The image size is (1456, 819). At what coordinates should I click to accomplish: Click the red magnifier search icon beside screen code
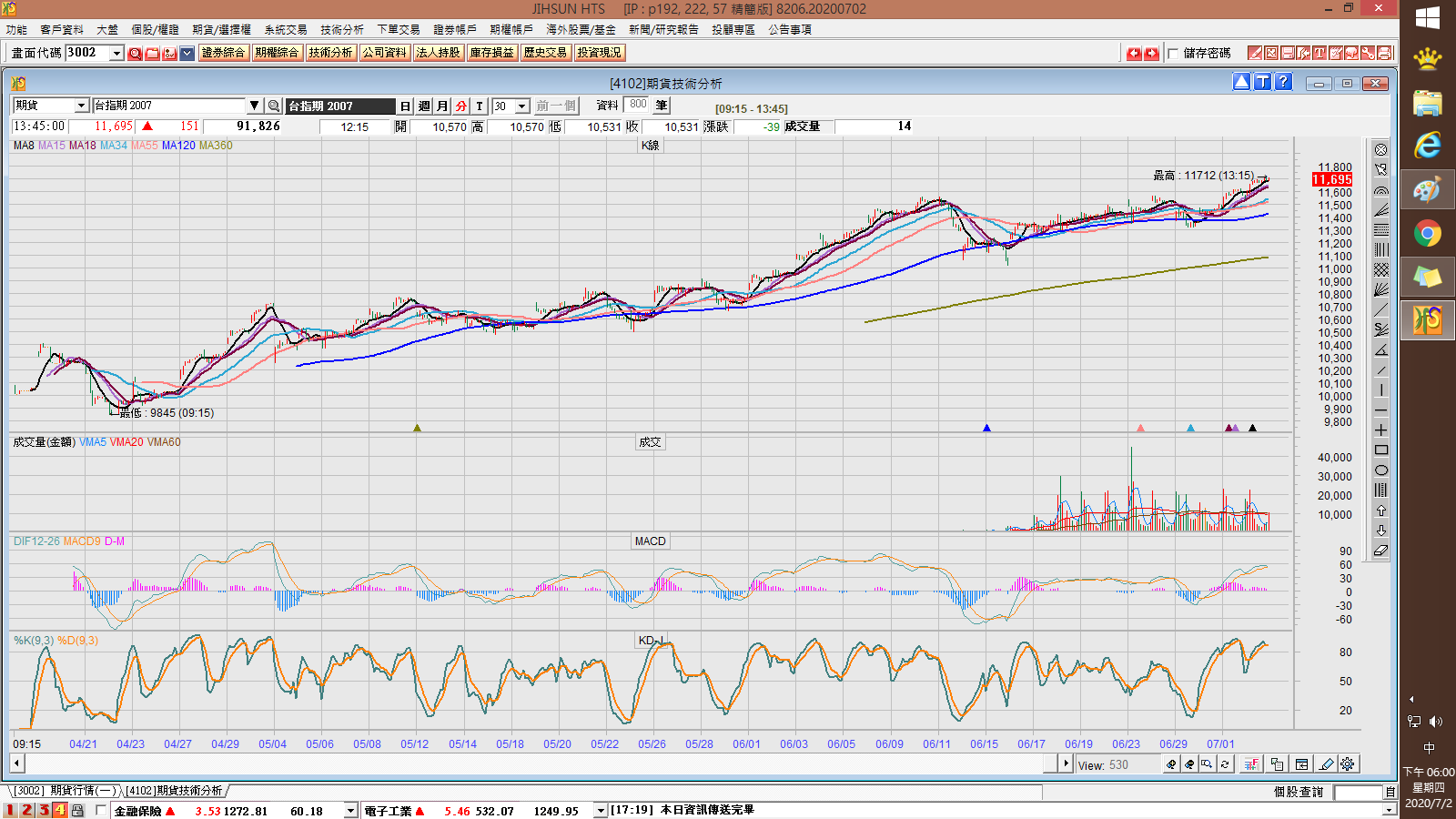click(135, 53)
